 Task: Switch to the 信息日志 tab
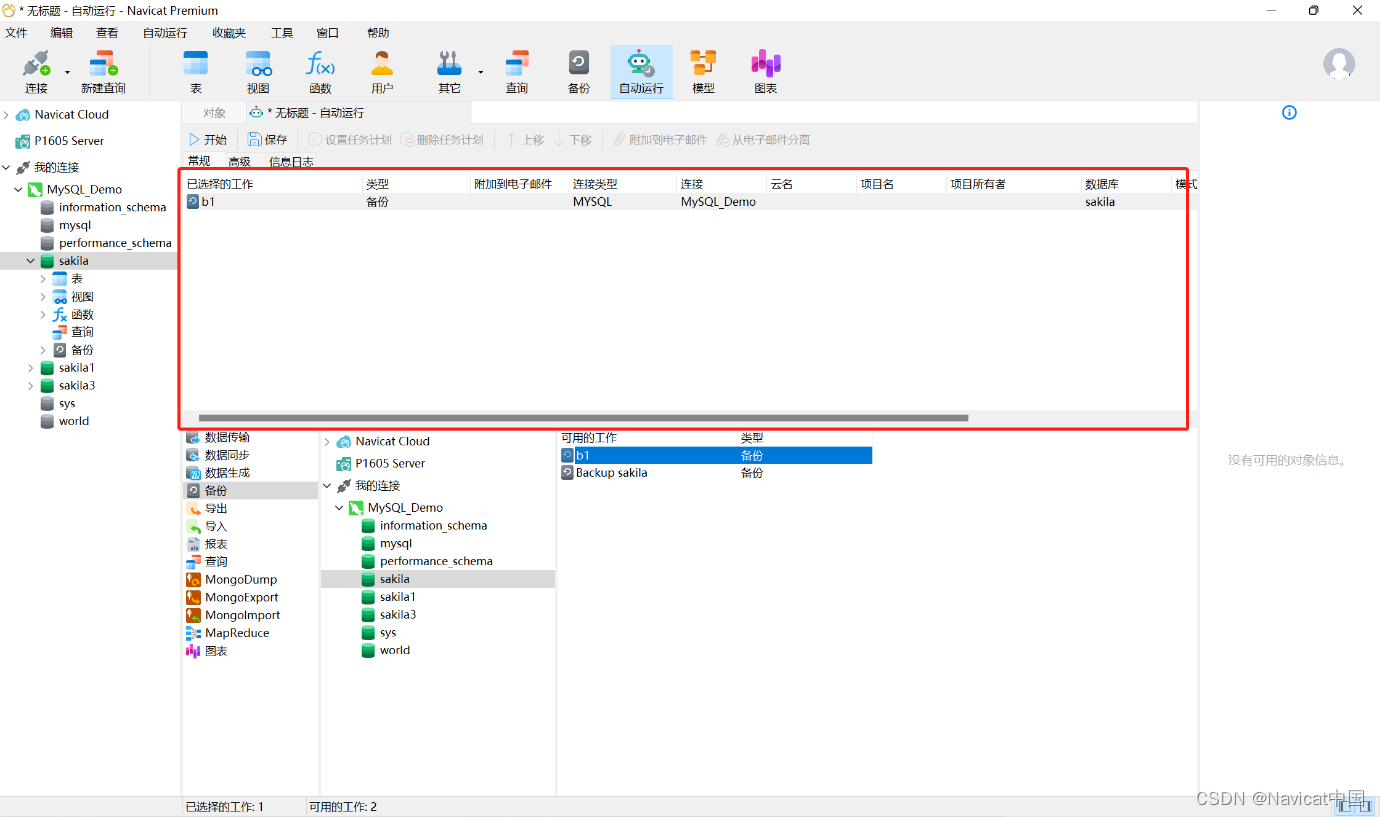click(291, 162)
